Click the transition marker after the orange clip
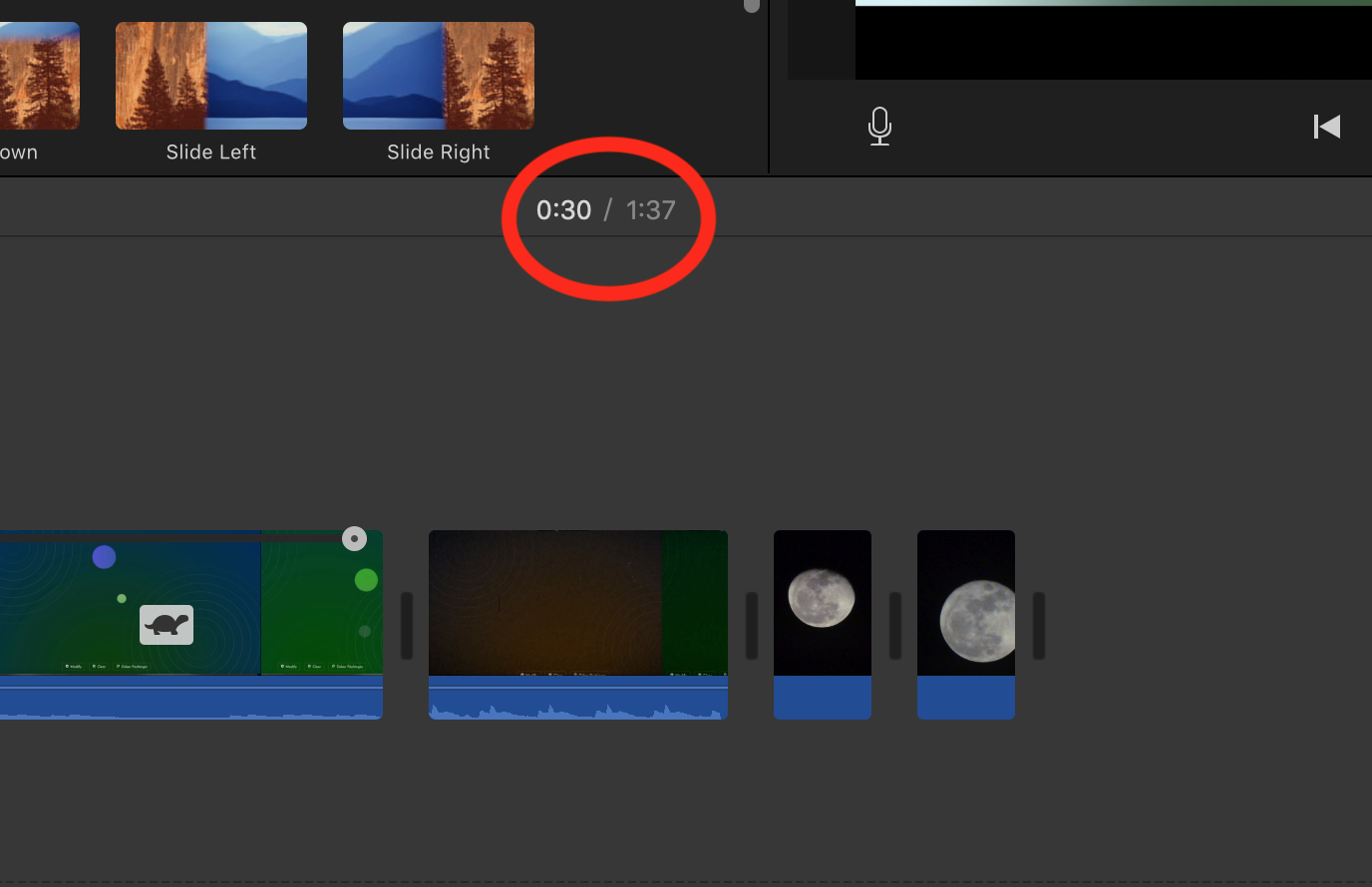Image resolution: width=1372 pixels, height=887 pixels. coord(752,626)
